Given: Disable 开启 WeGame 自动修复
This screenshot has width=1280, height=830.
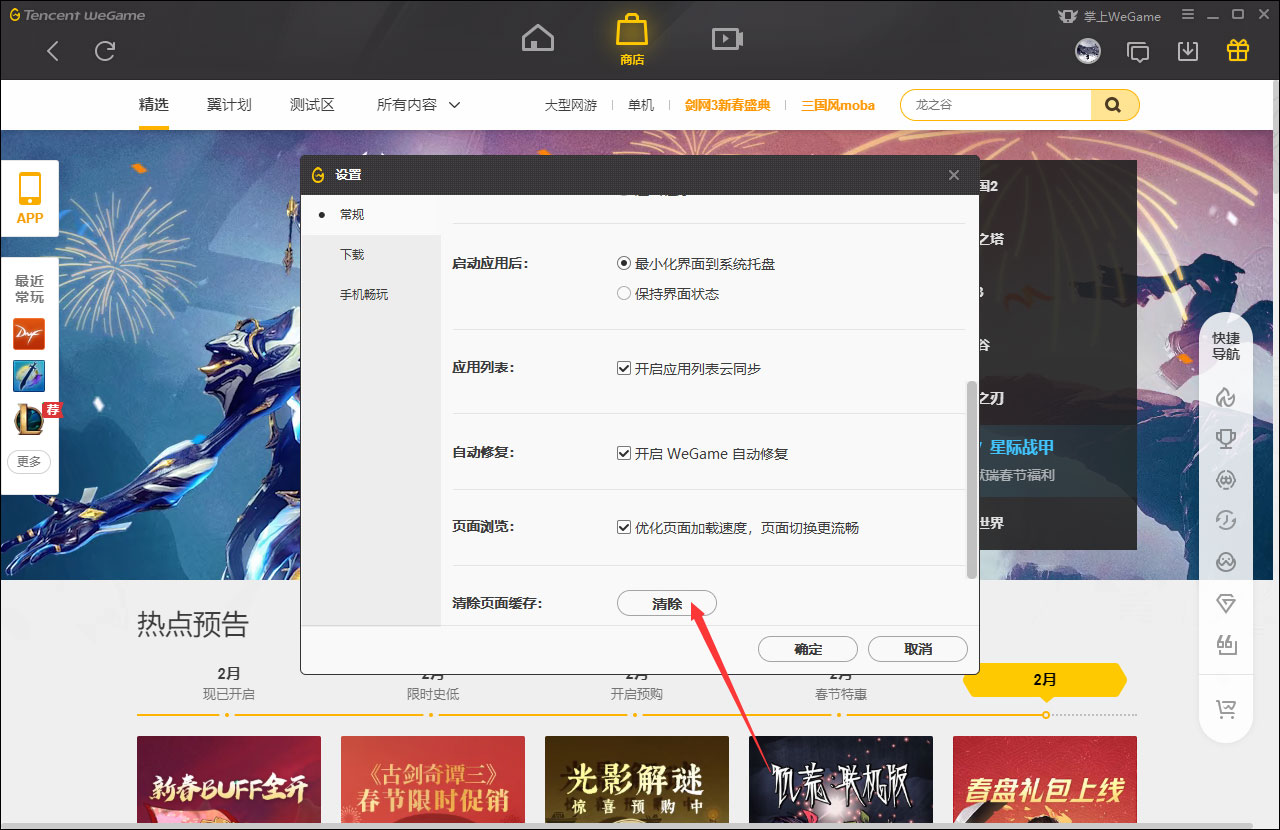Looking at the screenshot, I should pyautogui.click(x=623, y=453).
